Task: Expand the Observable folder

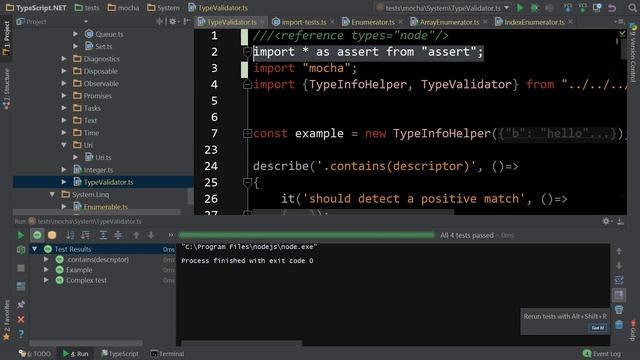Action: coord(64,83)
